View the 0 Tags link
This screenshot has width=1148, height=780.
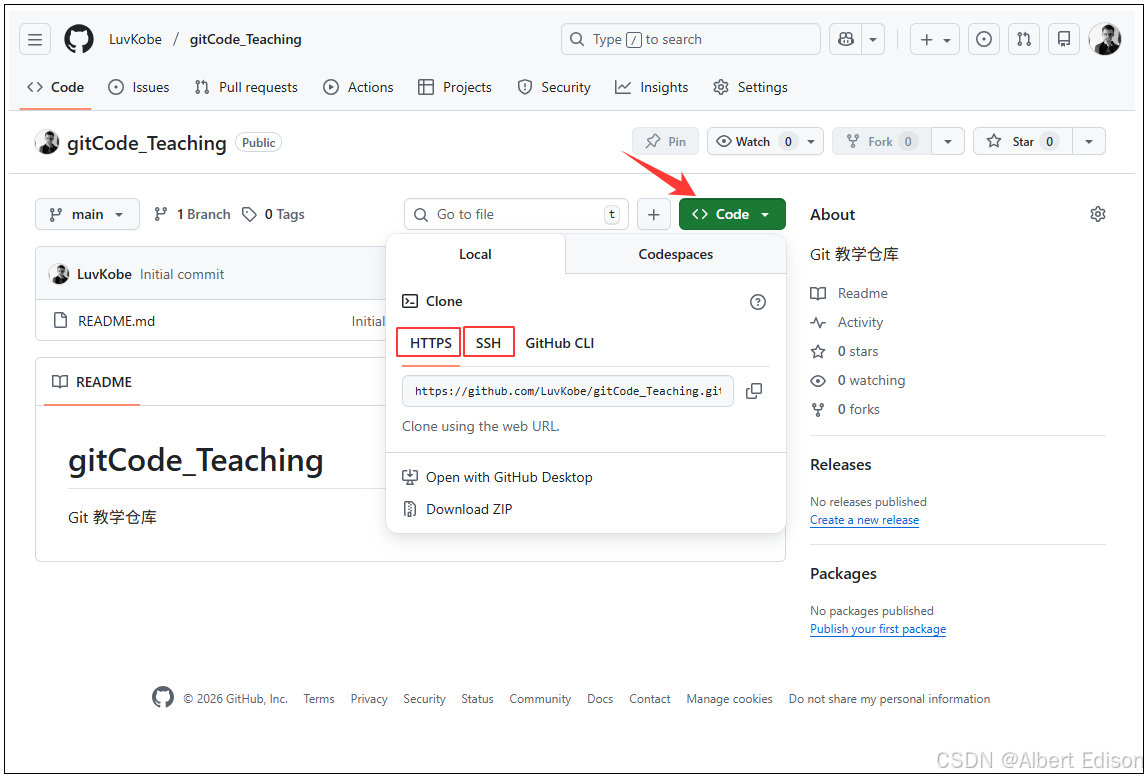(273, 214)
